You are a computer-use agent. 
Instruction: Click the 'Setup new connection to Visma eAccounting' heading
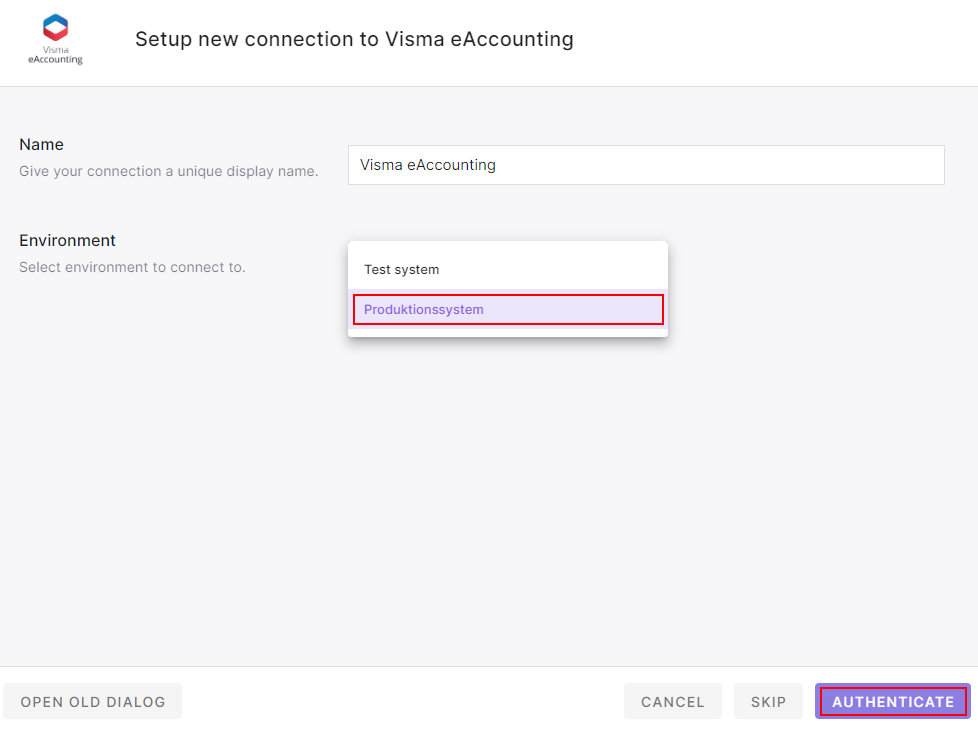(354, 39)
